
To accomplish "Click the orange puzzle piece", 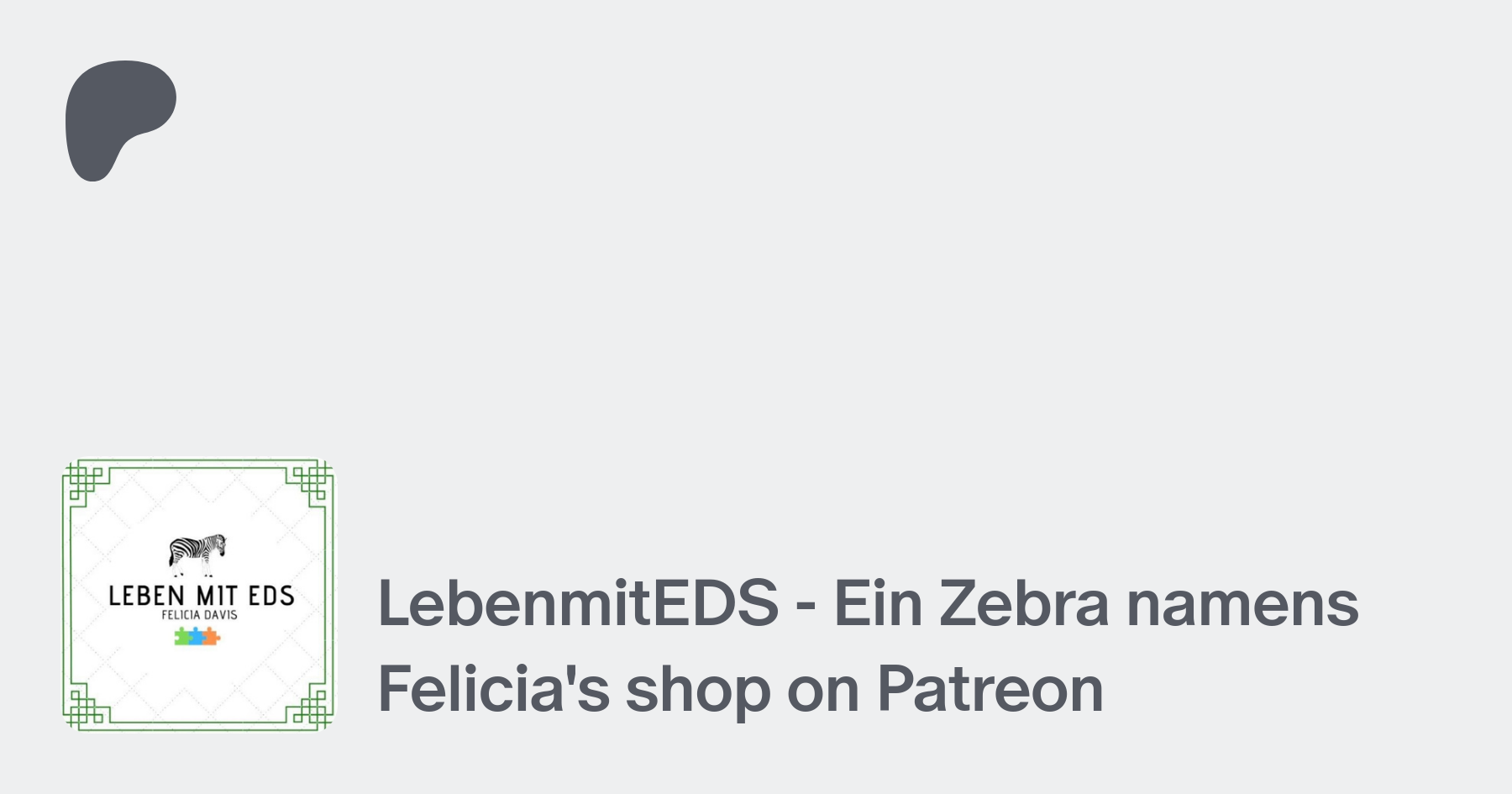I will pos(212,637).
